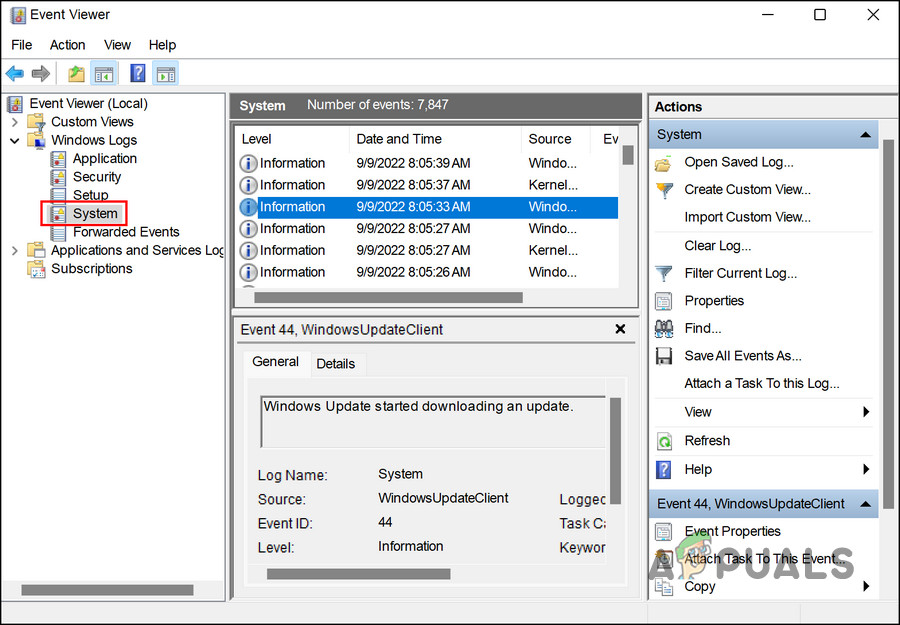Screen dimensions: 900x625
Task: Select System log in tree
Action: point(95,214)
